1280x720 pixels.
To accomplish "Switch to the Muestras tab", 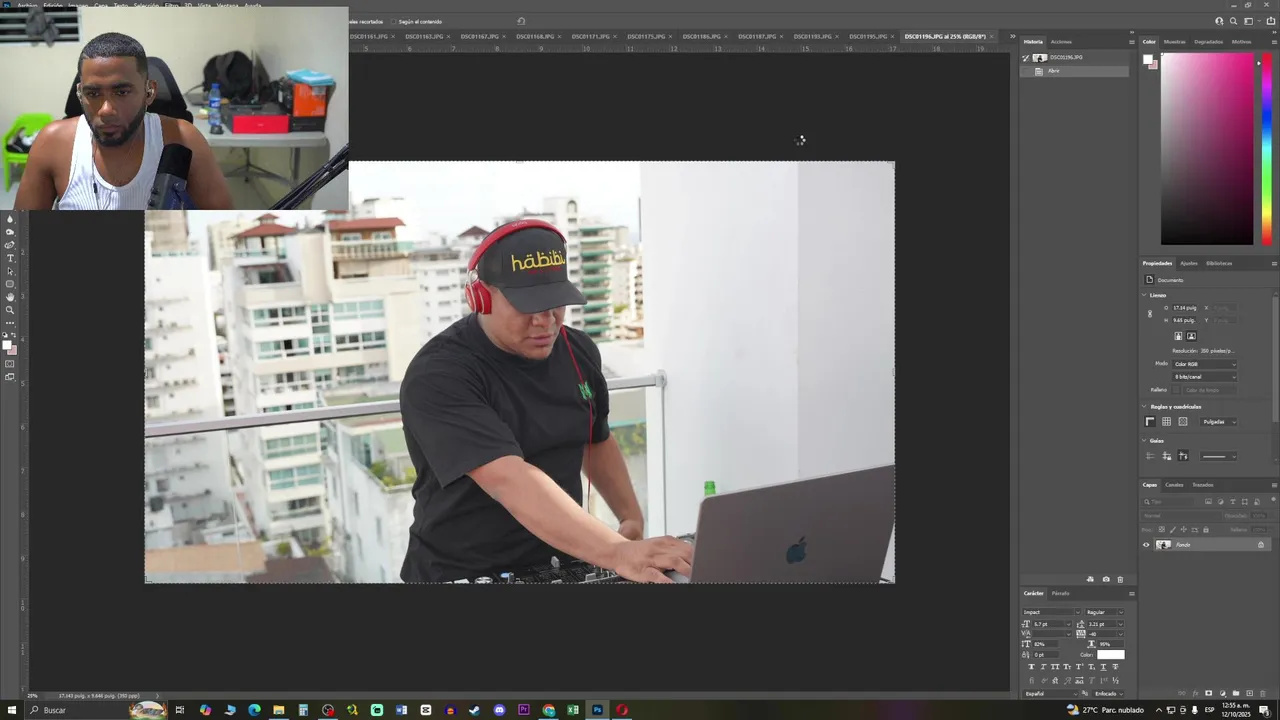I will point(1174,42).
